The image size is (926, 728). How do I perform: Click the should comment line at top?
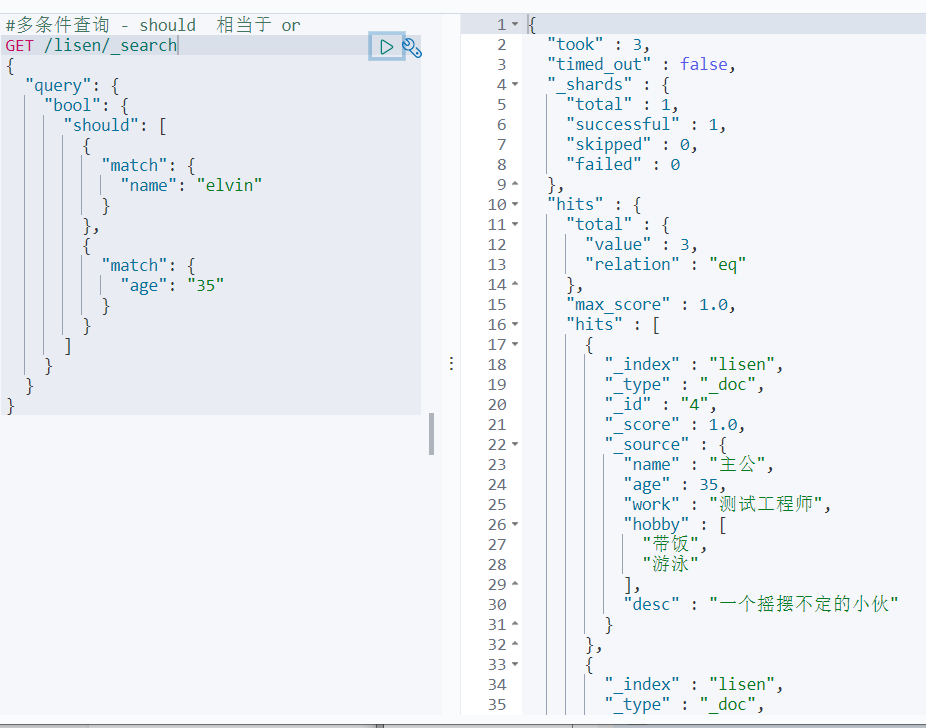coord(153,25)
